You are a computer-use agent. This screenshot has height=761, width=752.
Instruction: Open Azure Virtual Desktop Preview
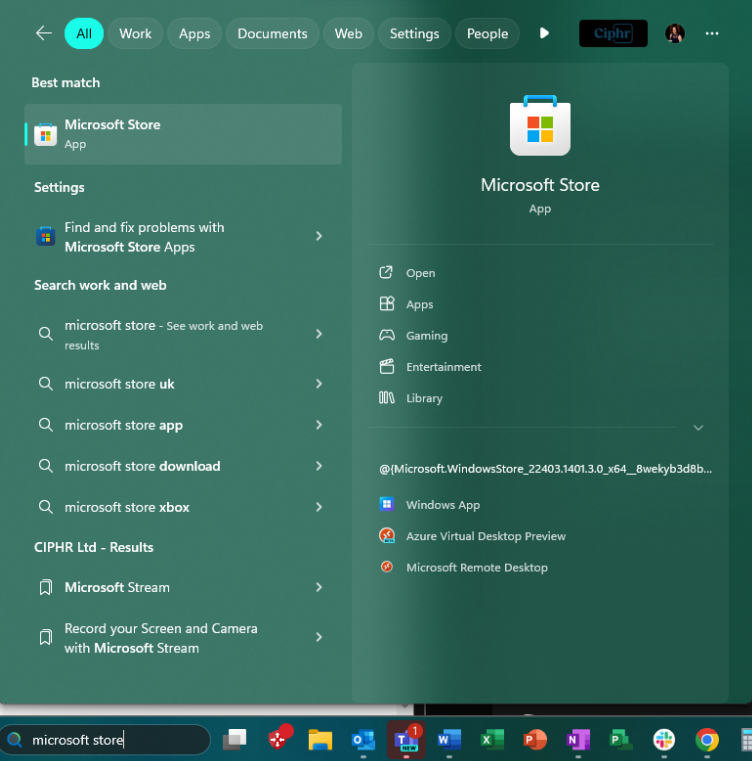[486, 536]
